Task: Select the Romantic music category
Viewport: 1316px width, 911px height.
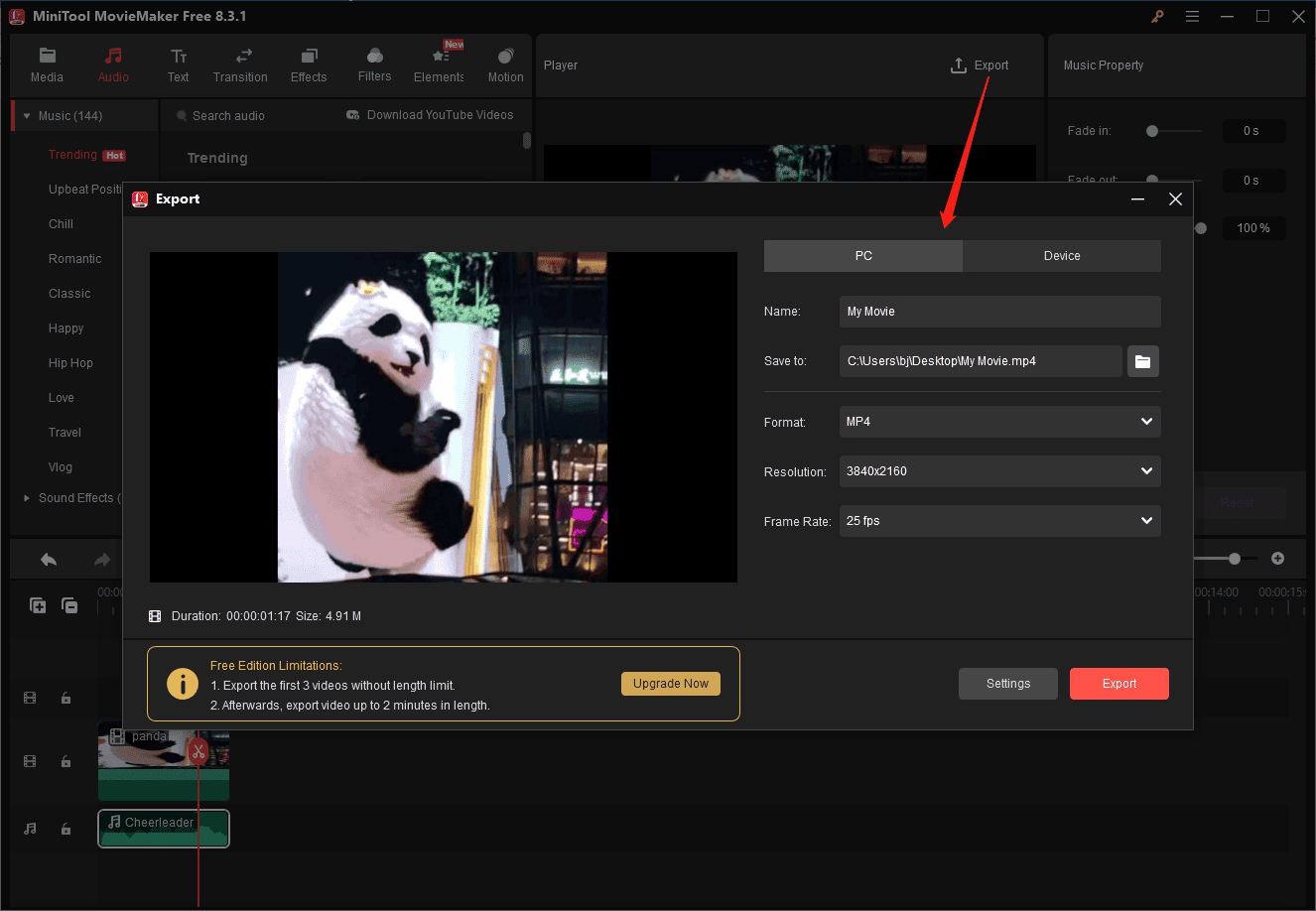Action: coord(74,258)
